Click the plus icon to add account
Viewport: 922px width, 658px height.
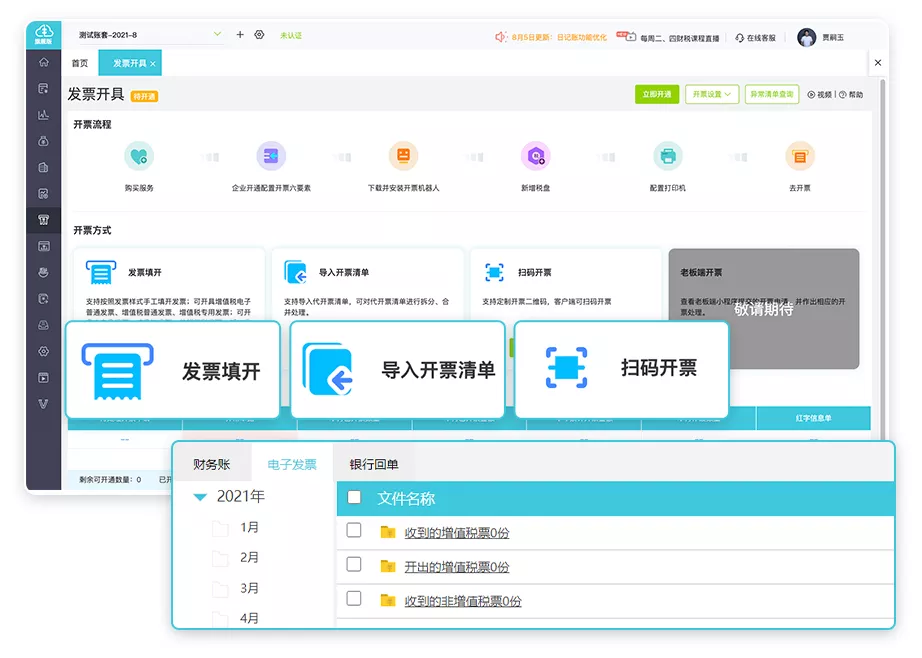pos(240,35)
